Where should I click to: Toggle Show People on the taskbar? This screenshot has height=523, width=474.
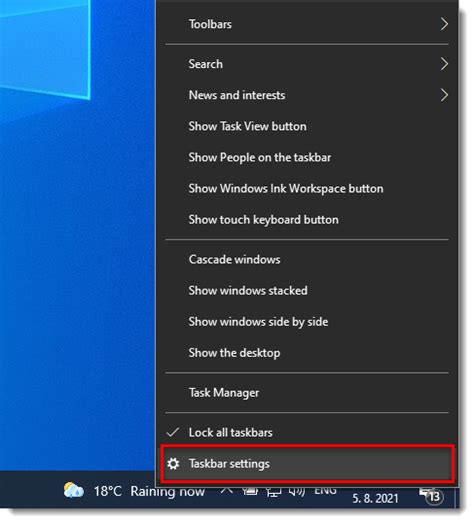(307, 157)
